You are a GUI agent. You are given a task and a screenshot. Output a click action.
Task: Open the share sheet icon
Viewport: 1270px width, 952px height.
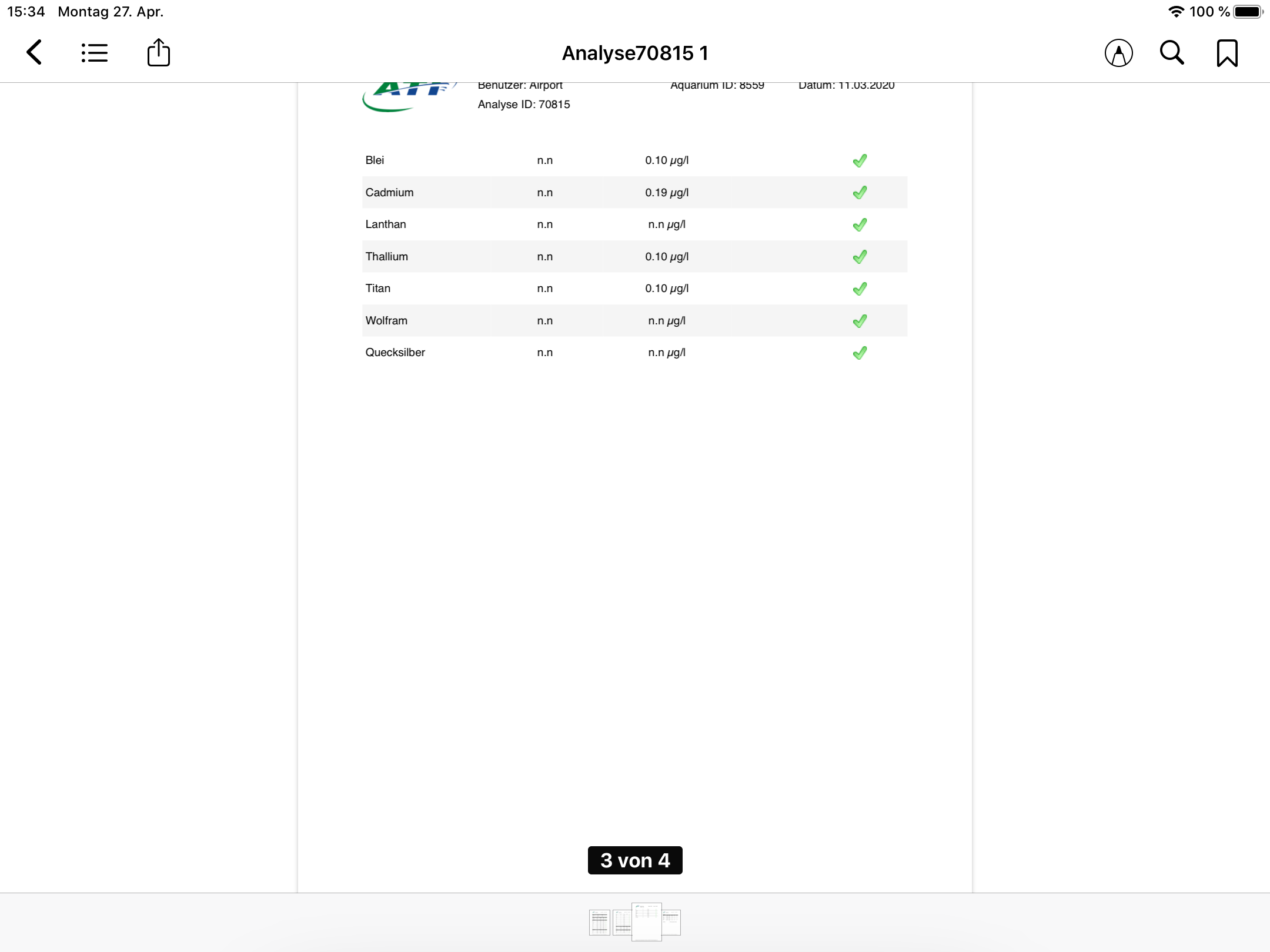point(158,53)
